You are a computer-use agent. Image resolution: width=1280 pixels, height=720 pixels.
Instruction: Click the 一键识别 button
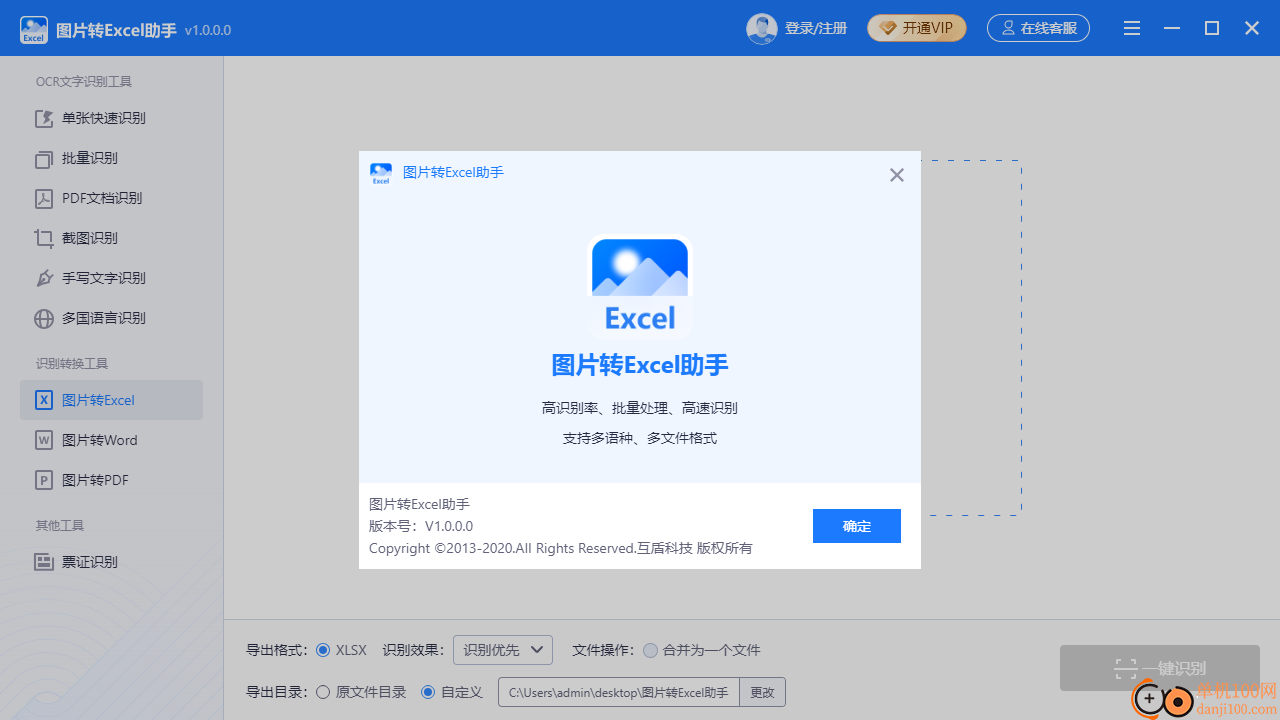point(1160,668)
